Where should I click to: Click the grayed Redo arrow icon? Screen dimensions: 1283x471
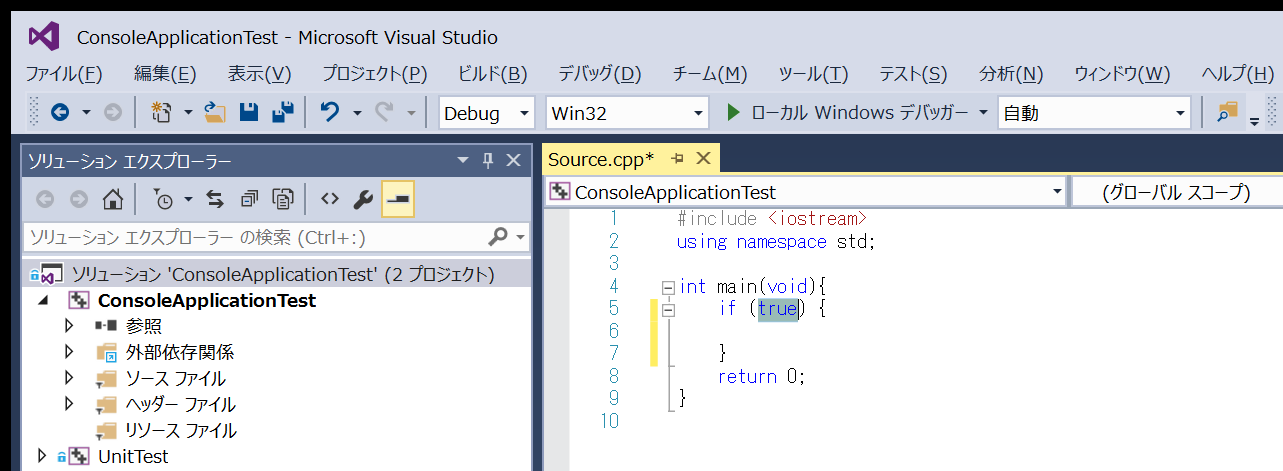[384, 113]
